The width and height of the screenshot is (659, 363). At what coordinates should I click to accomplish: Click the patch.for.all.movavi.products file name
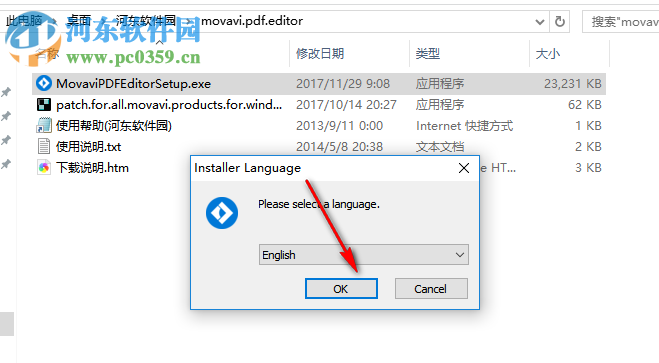pos(169,105)
